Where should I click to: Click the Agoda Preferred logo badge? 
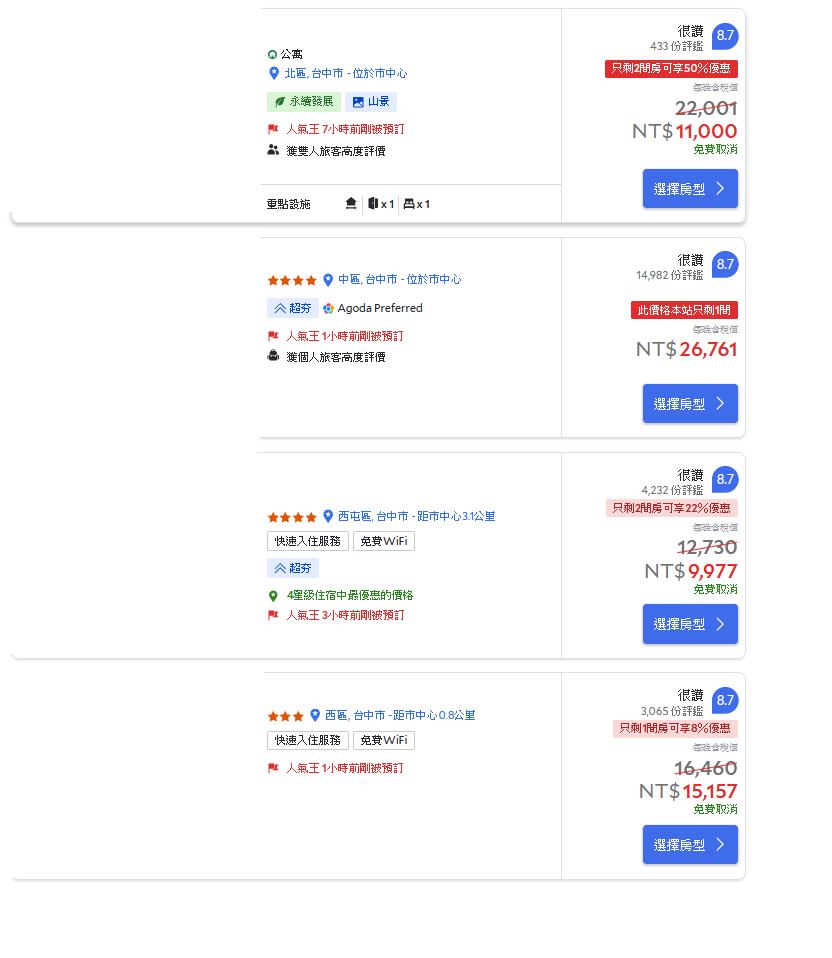pos(373,308)
